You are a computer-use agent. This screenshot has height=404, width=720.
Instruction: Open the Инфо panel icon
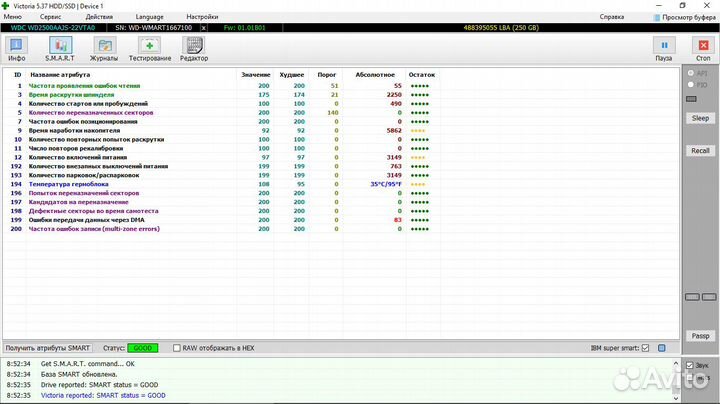[17, 48]
